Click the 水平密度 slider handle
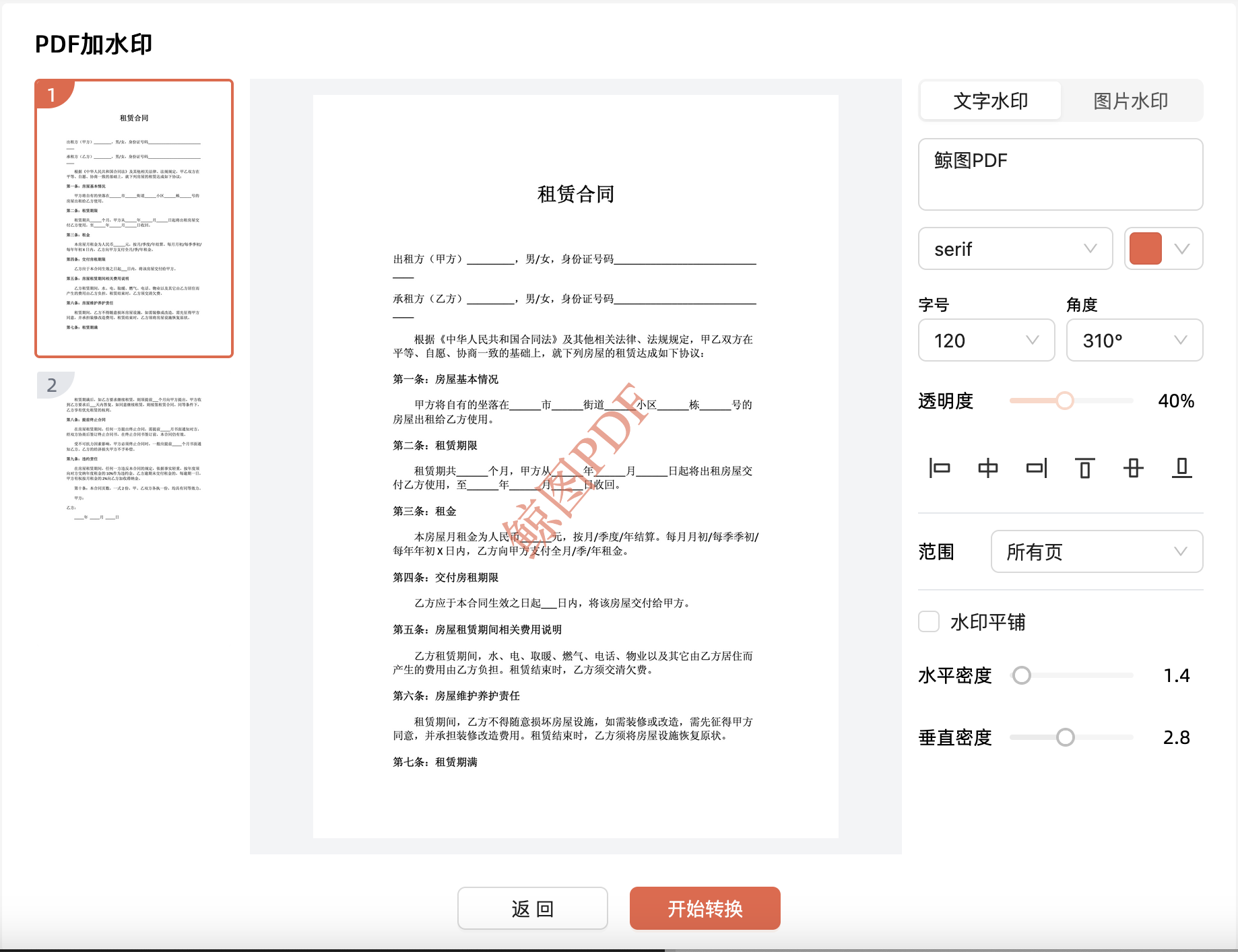 1022,675
